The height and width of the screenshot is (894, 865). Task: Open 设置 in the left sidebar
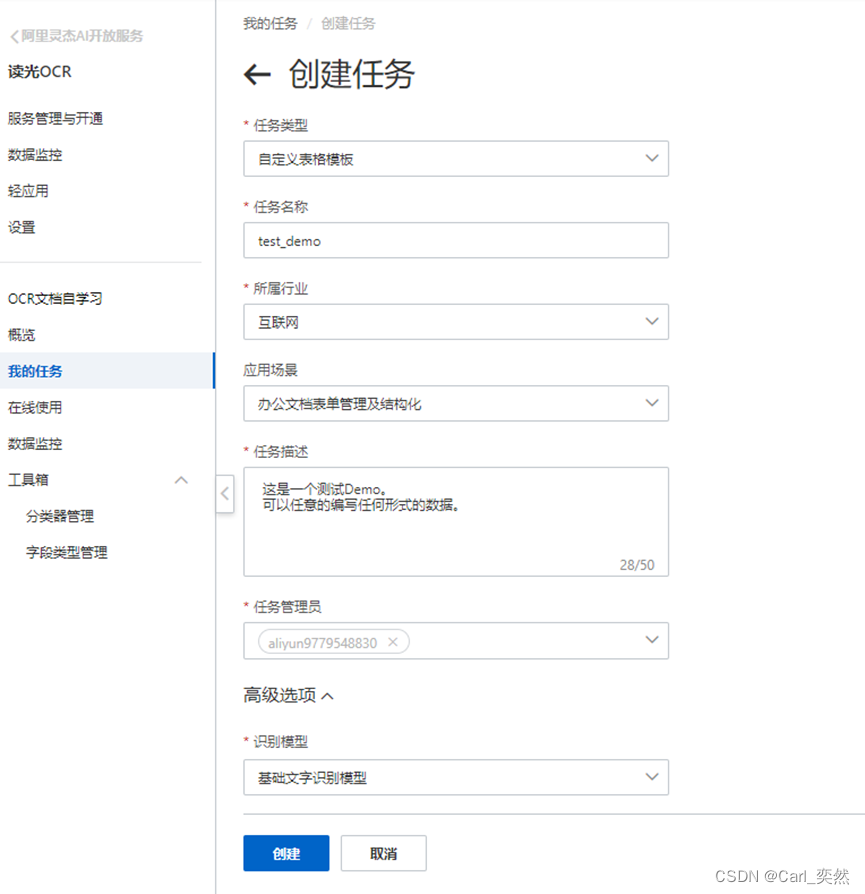(x=22, y=227)
